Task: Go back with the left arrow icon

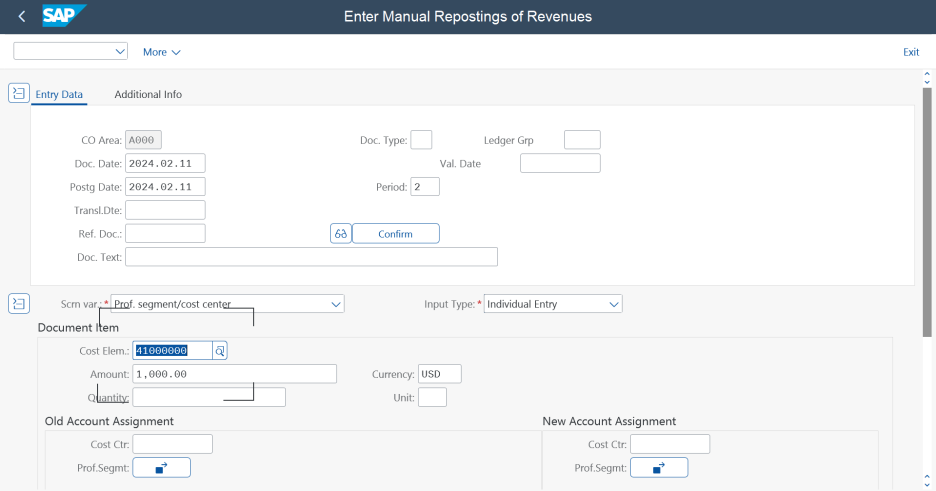Action: click(22, 17)
